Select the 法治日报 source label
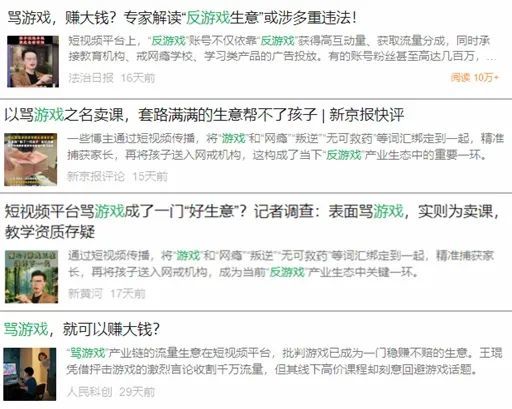This screenshot has width=512, height=409. coord(91,78)
